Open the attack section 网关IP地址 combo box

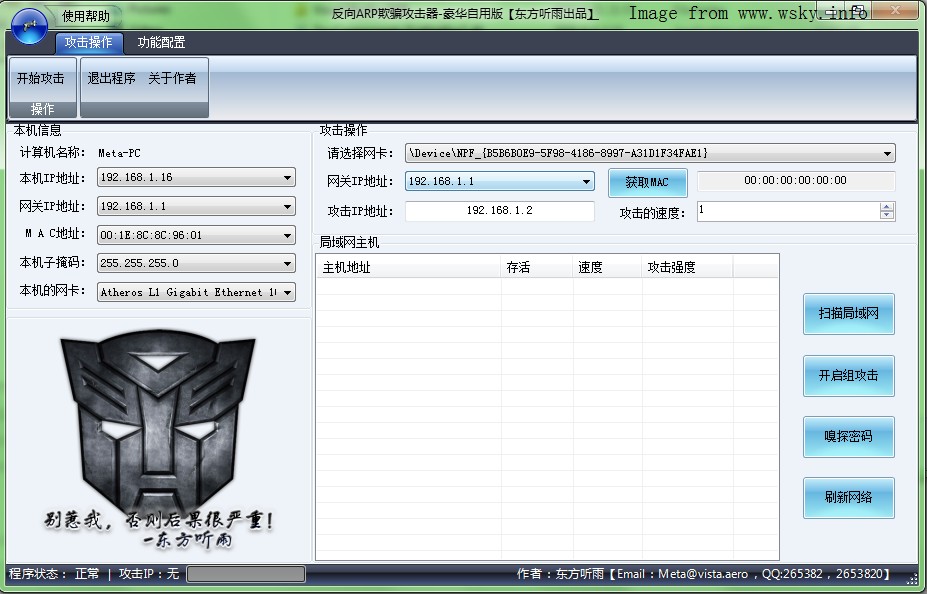(x=500, y=181)
